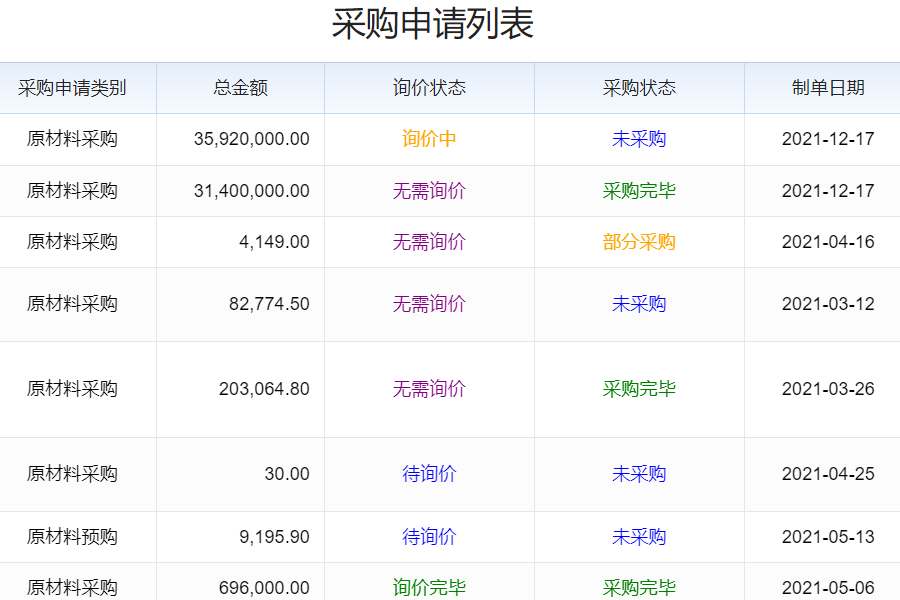Viewport: 900px width, 600px height.
Task: Select the 2021-03-26 date cell
Action: pos(828,389)
